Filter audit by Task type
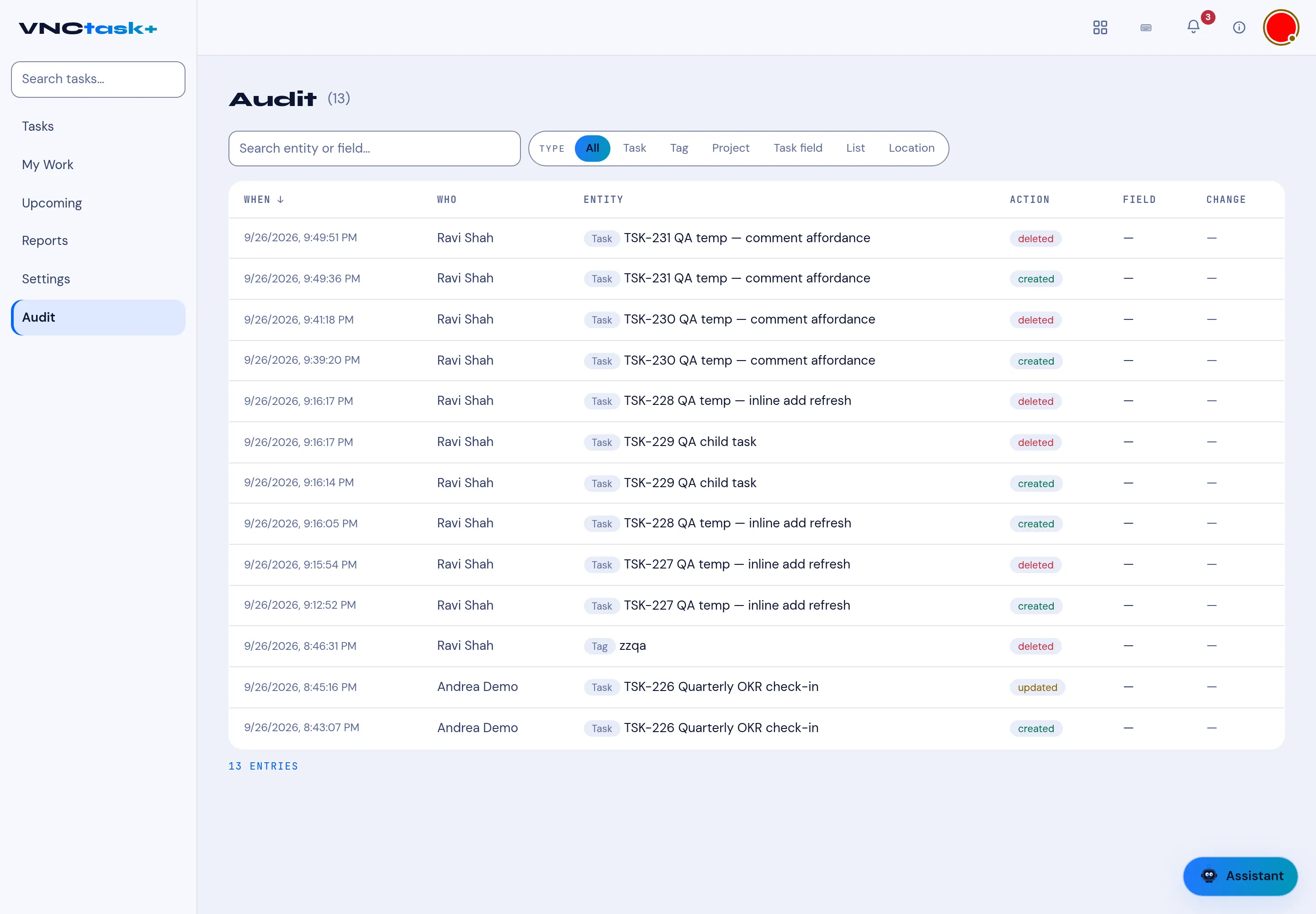 pyautogui.click(x=634, y=149)
